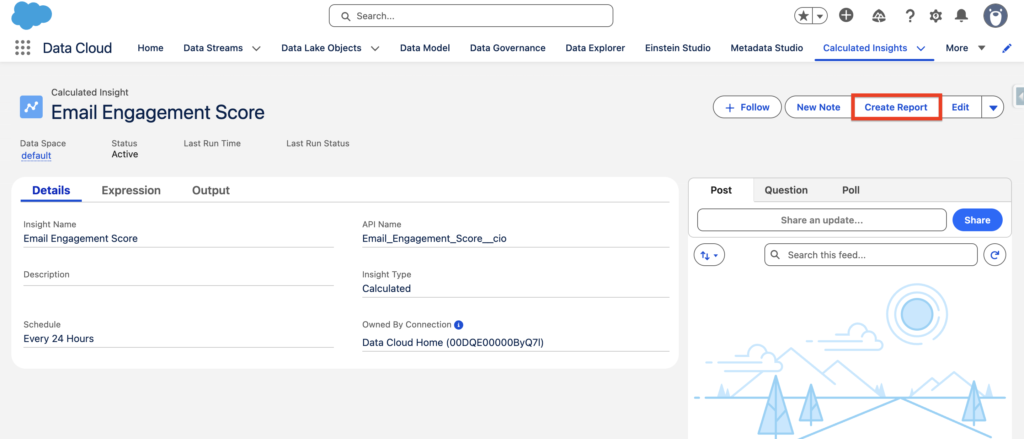The image size is (1024, 439).
Task: Select the Poll tab in feed
Action: 850,190
